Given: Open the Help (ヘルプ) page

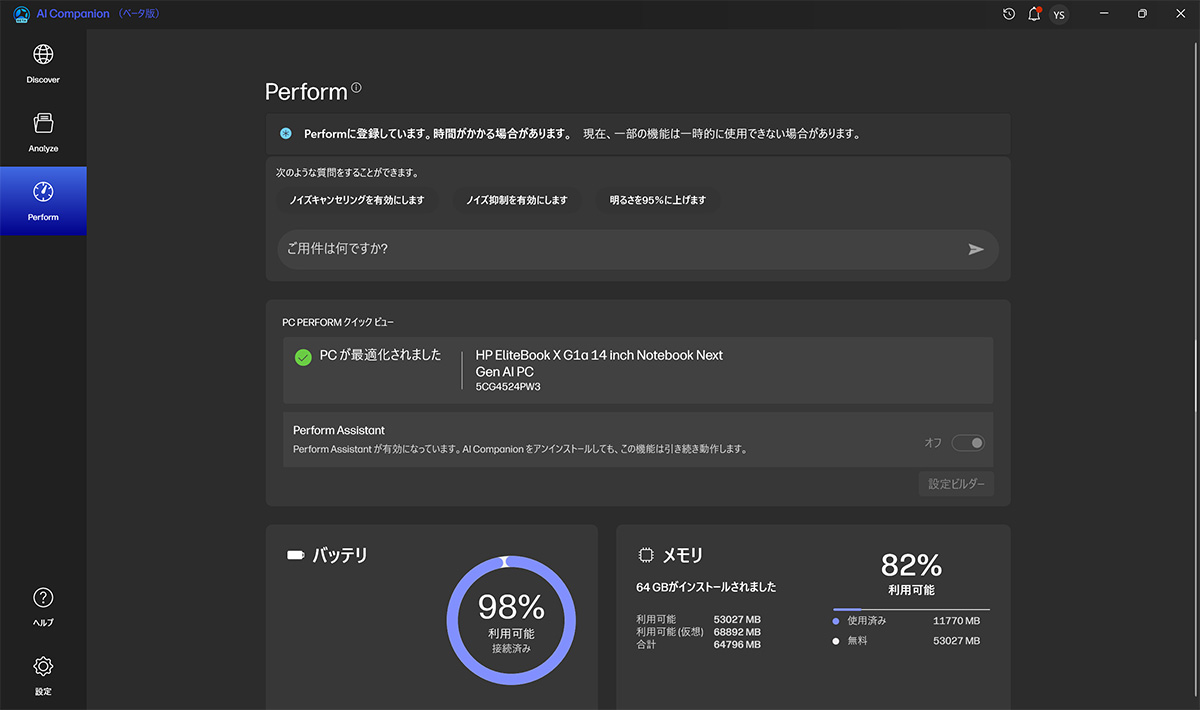Looking at the screenshot, I should [43, 607].
